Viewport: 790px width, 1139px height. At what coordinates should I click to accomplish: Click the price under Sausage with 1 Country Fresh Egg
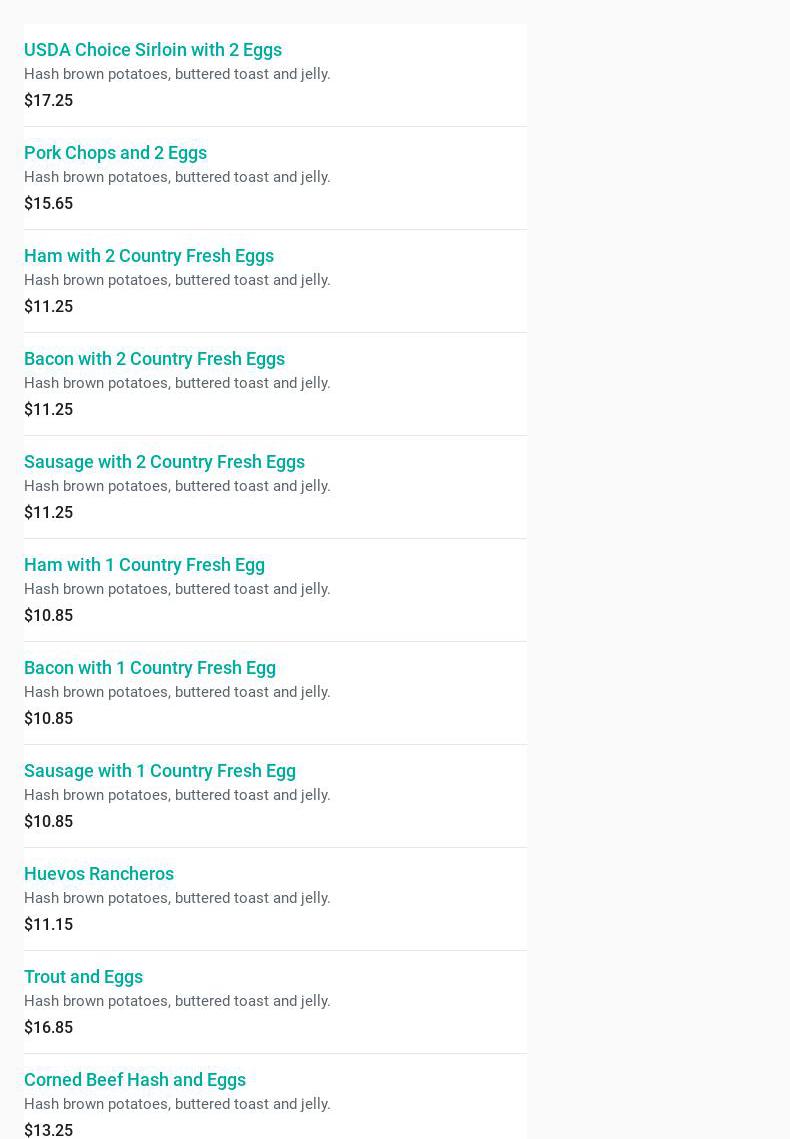[x=48, y=821]
